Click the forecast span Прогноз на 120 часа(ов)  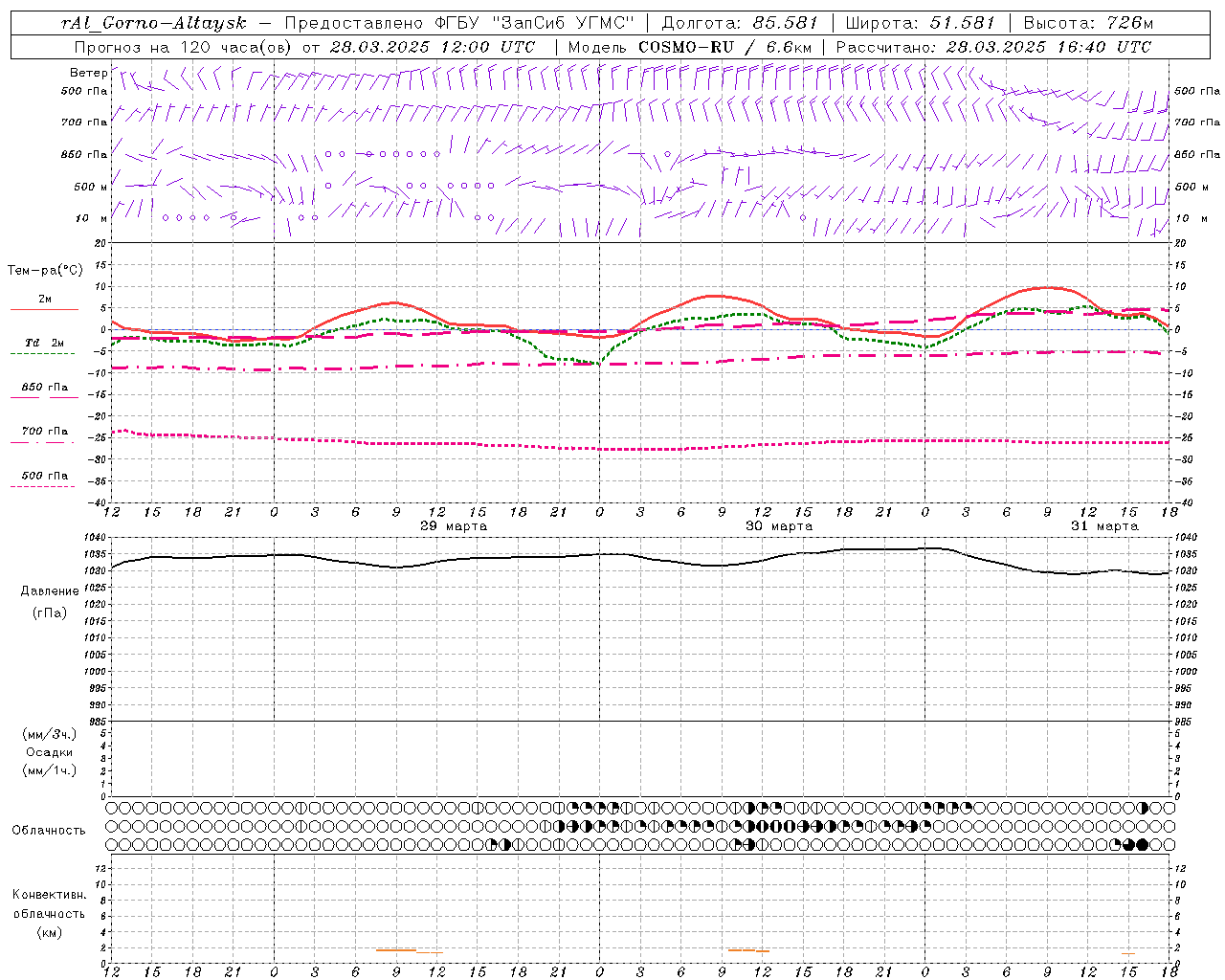tap(185, 47)
